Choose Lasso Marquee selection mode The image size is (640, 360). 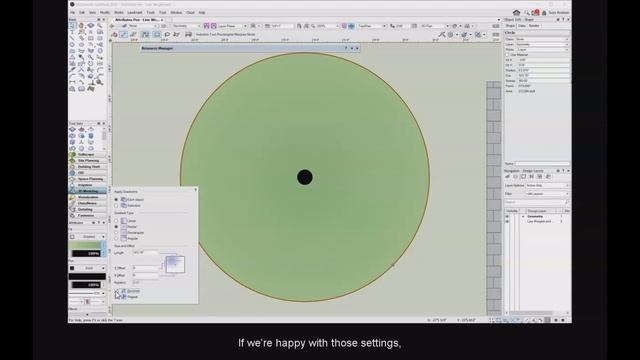coord(167,35)
